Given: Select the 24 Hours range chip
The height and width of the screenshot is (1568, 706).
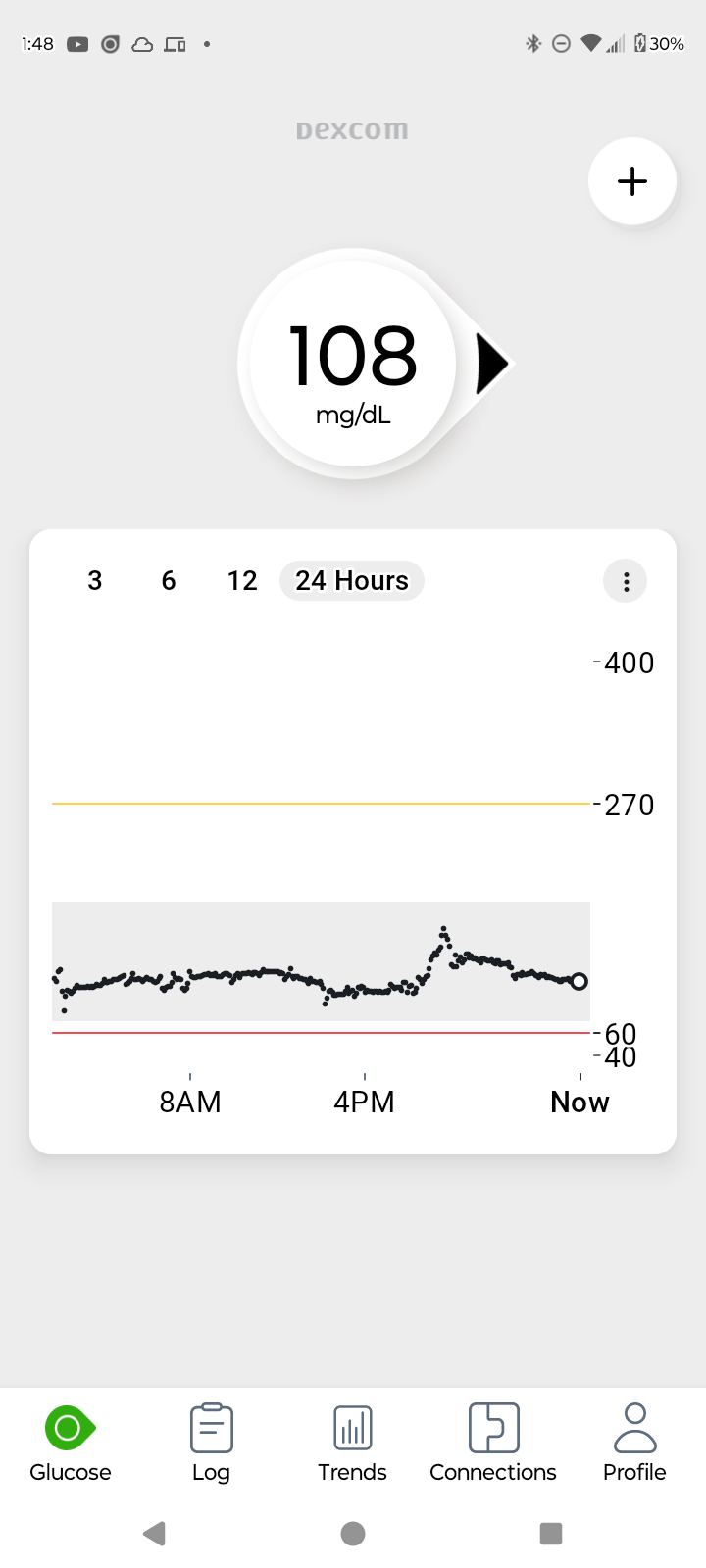Looking at the screenshot, I should (352, 581).
